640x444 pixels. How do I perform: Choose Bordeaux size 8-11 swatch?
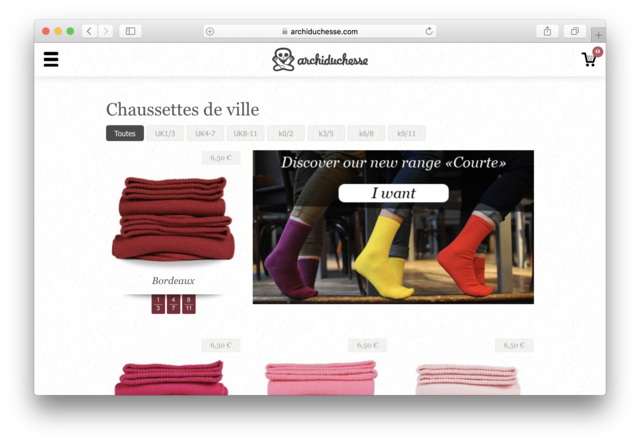pos(189,304)
